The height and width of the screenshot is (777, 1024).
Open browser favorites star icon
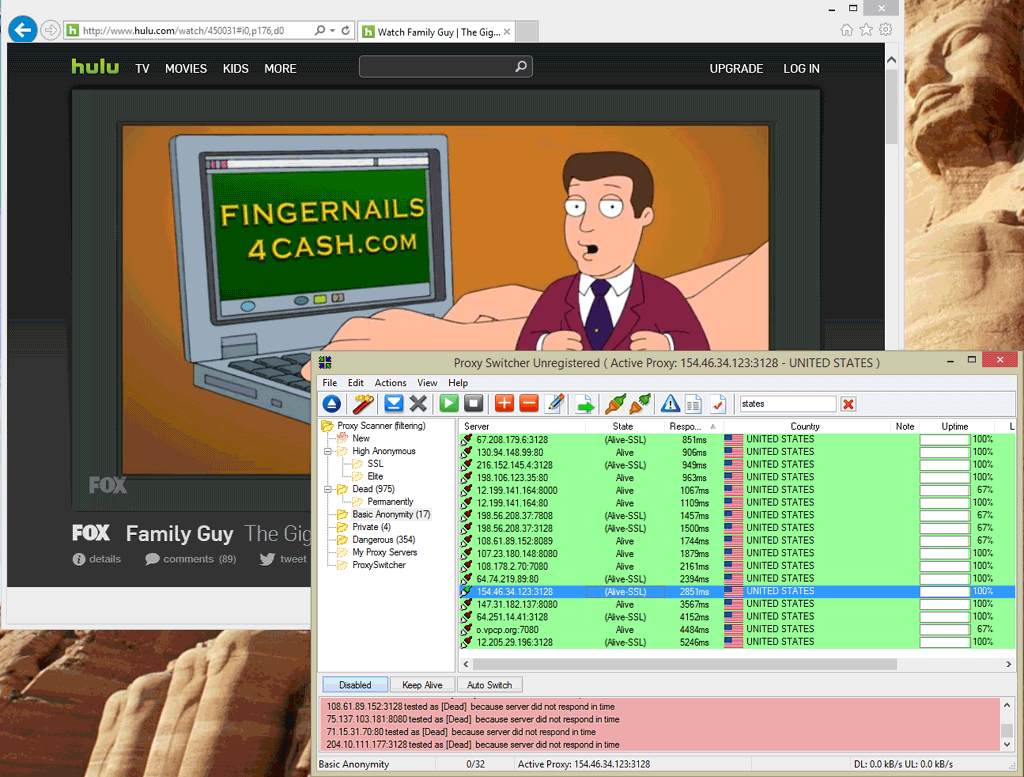click(x=866, y=30)
